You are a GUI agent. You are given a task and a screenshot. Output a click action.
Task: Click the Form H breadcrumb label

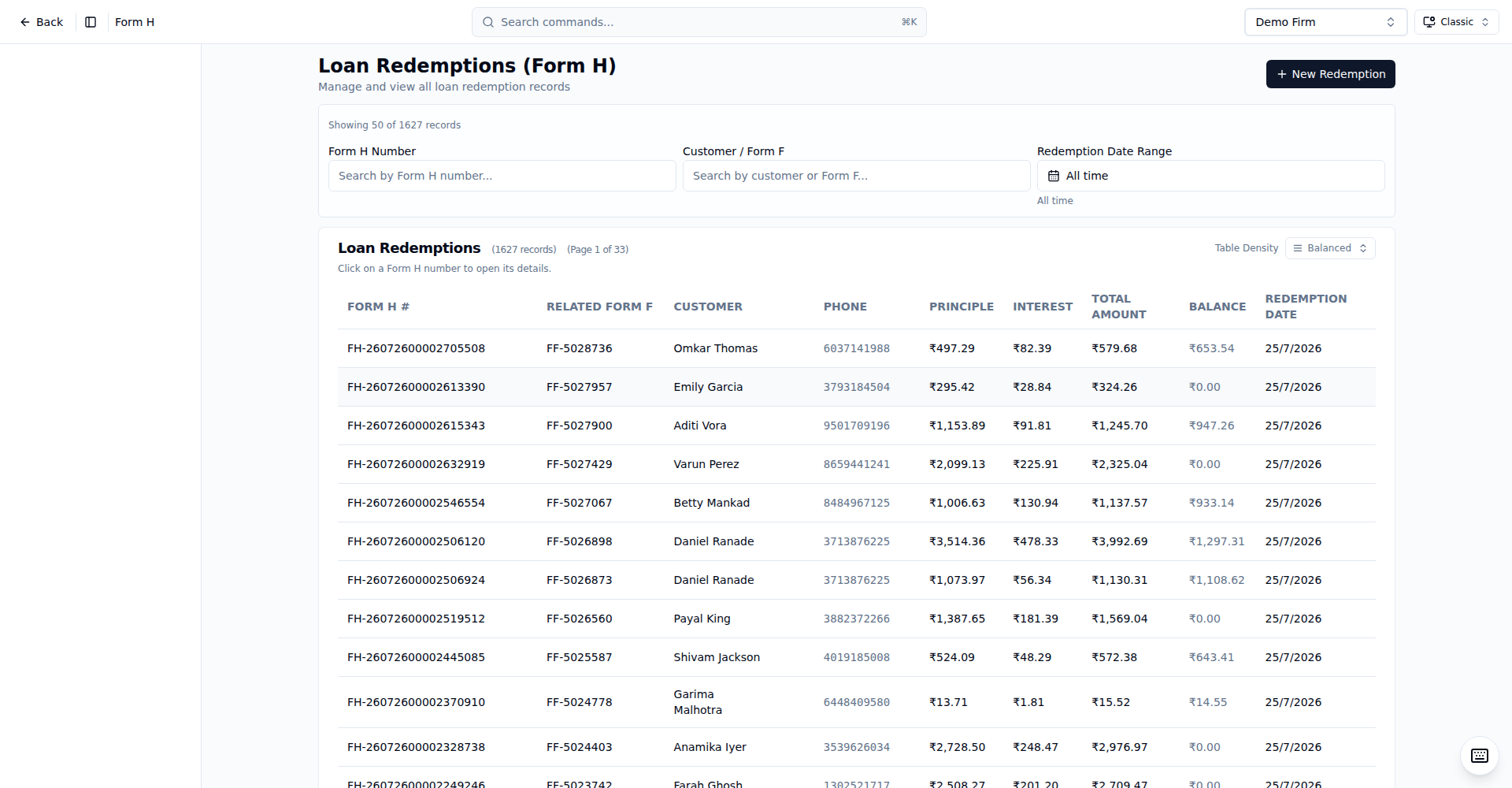[x=135, y=22]
